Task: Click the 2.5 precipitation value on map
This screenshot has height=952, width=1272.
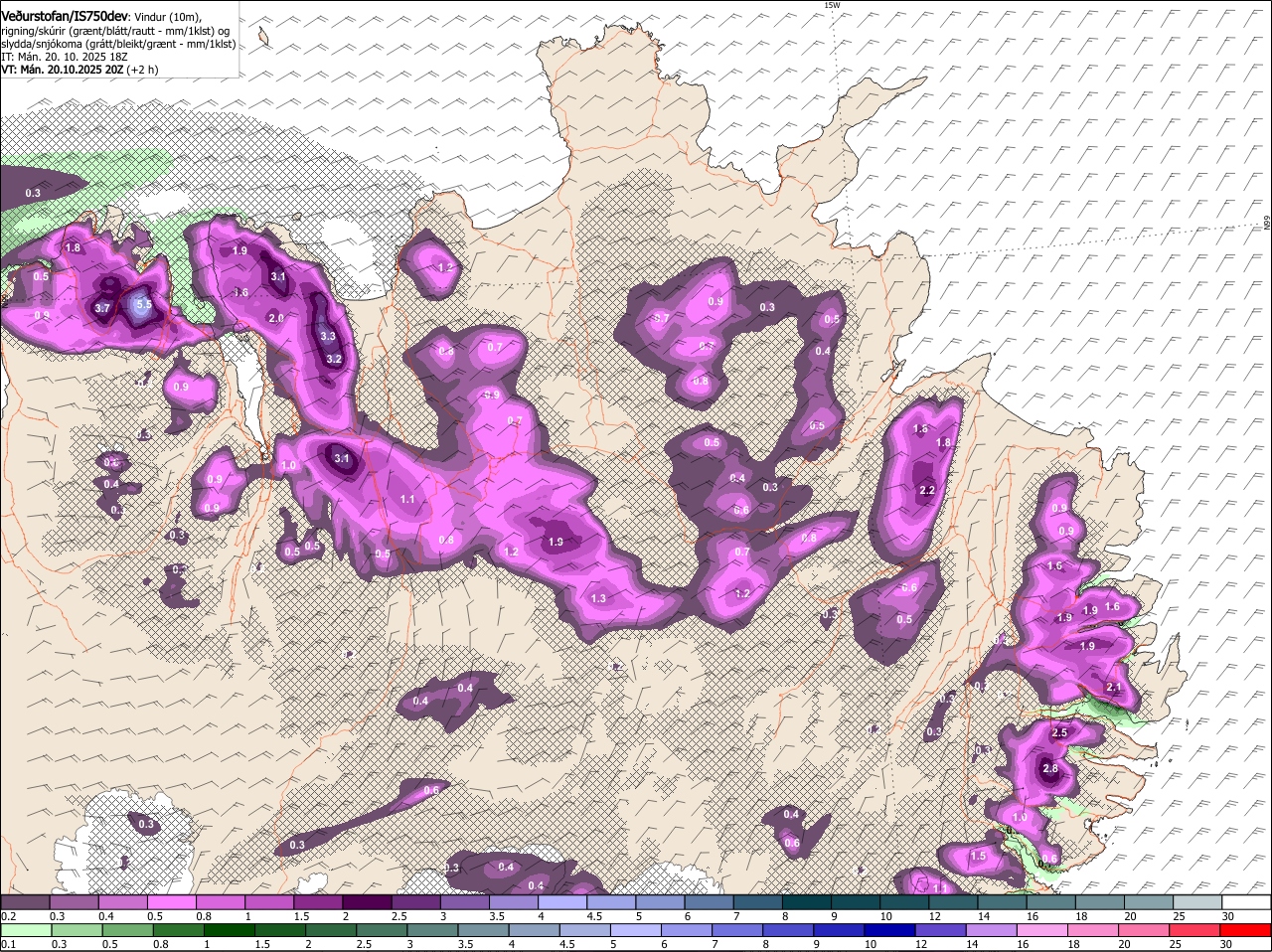Action: point(1059,732)
